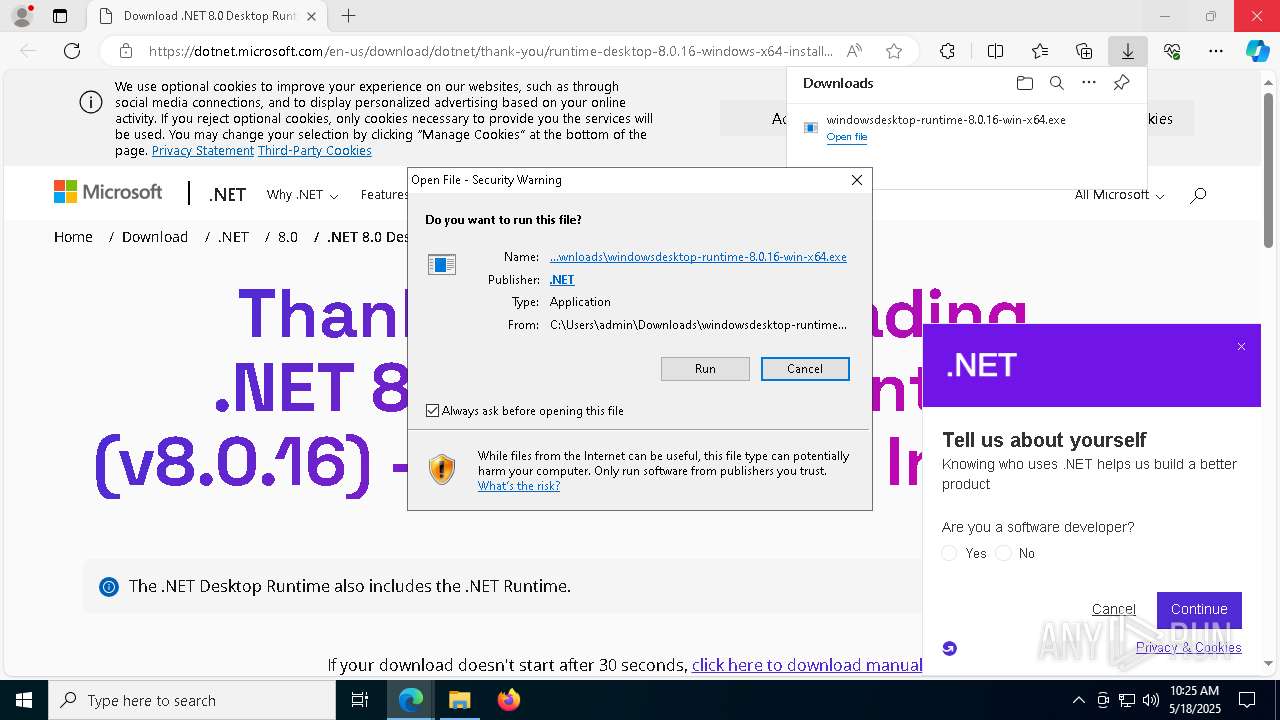The width and height of the screenshot is (1280, 720).
Task: Open the Privacy Statement link
Action: click(203, 151)
